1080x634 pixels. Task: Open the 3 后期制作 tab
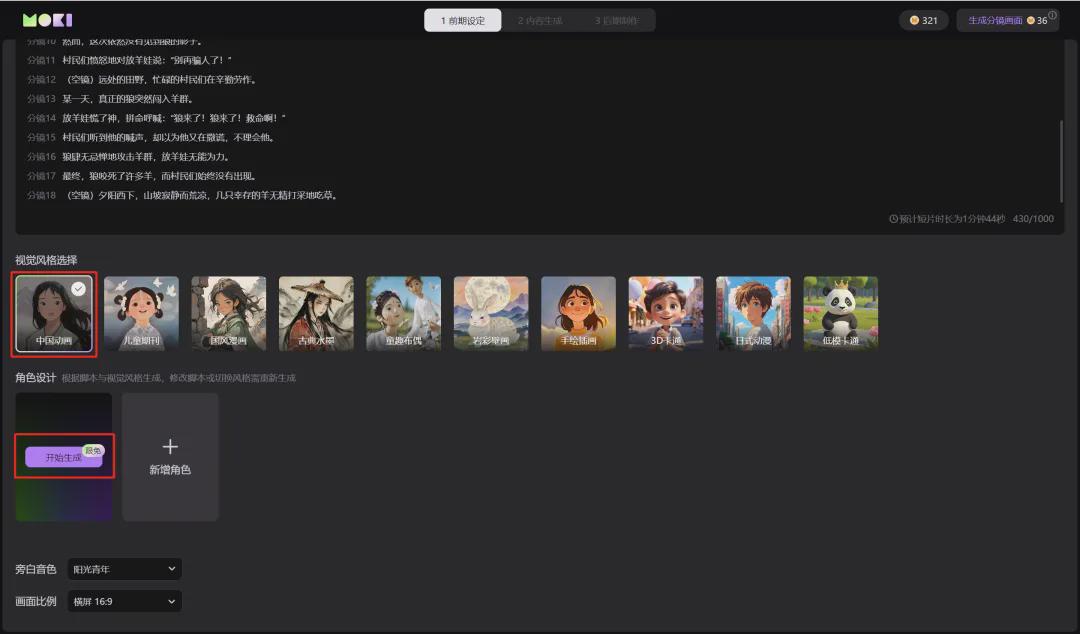click(617, 19)
